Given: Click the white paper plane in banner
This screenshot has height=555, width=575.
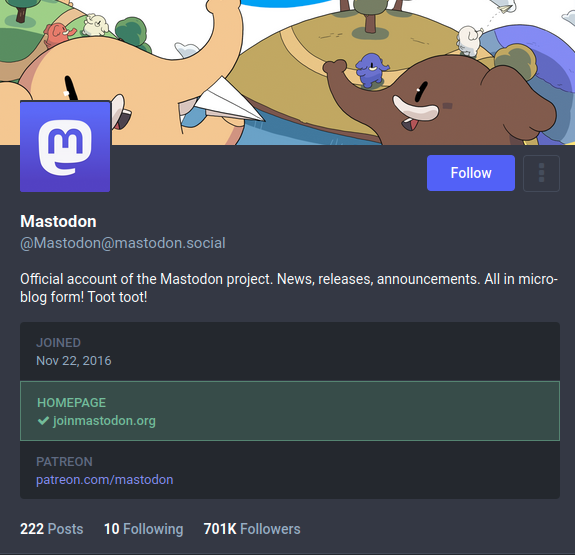Looking at the screenshot, I should tap(227, 100).
